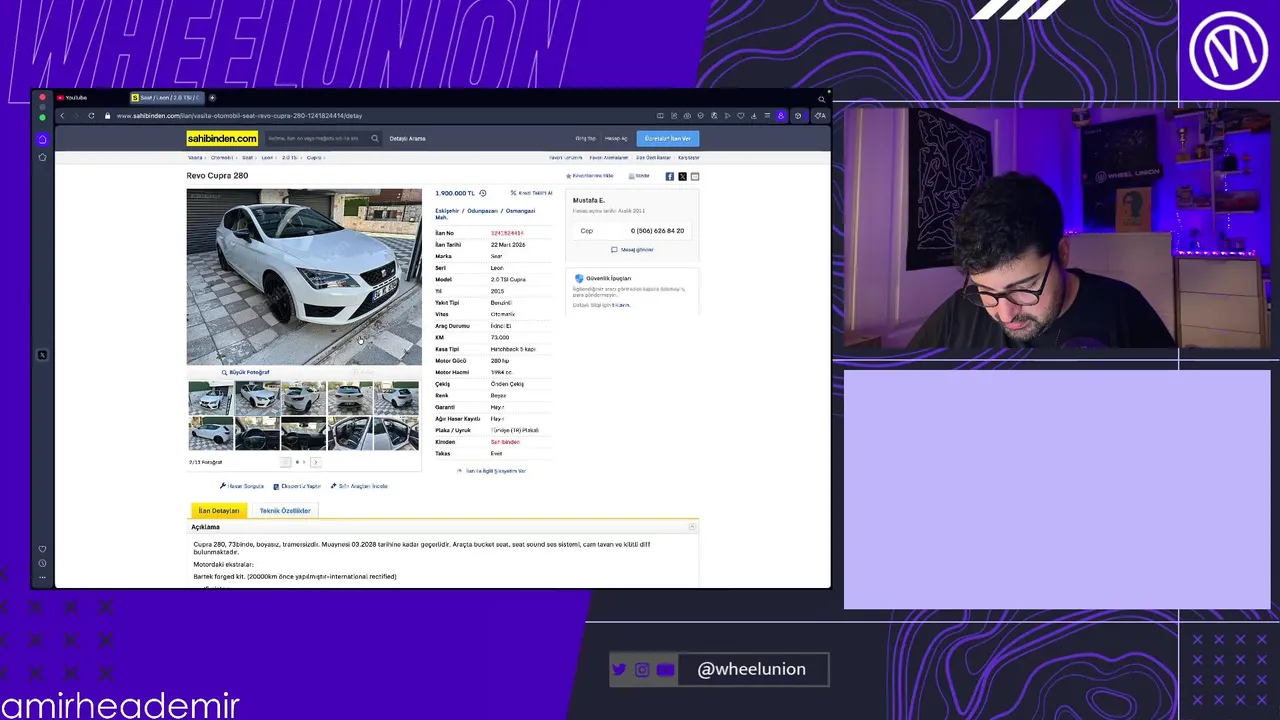Screen dimensions: 1280x720
Task: Click Giriş Yap link
Action: click(x=585, y=138)
